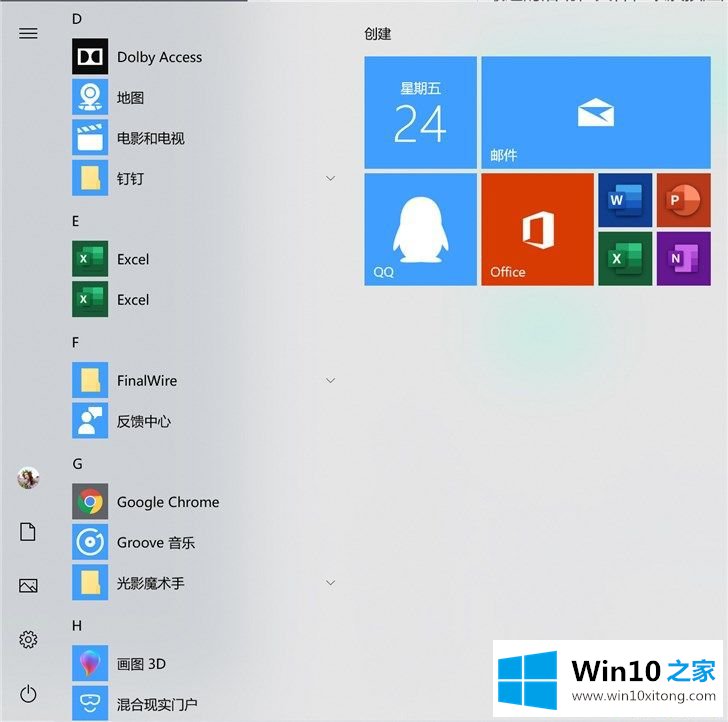Select the 电影和电视 label text
The width and height of the screenshot is (728, 722).
point(150,138)
